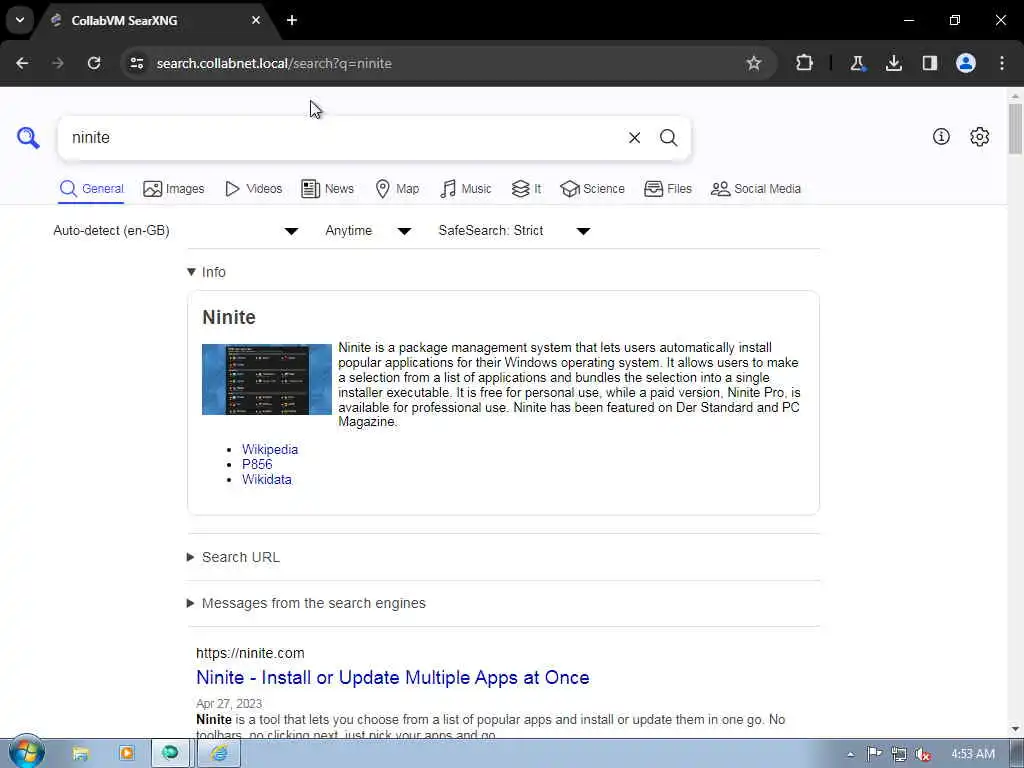Image resolution: width=1024 pixels, height=768 pixels.
Task: Switch to the Files search tab
Action: [x=667, y=189]
